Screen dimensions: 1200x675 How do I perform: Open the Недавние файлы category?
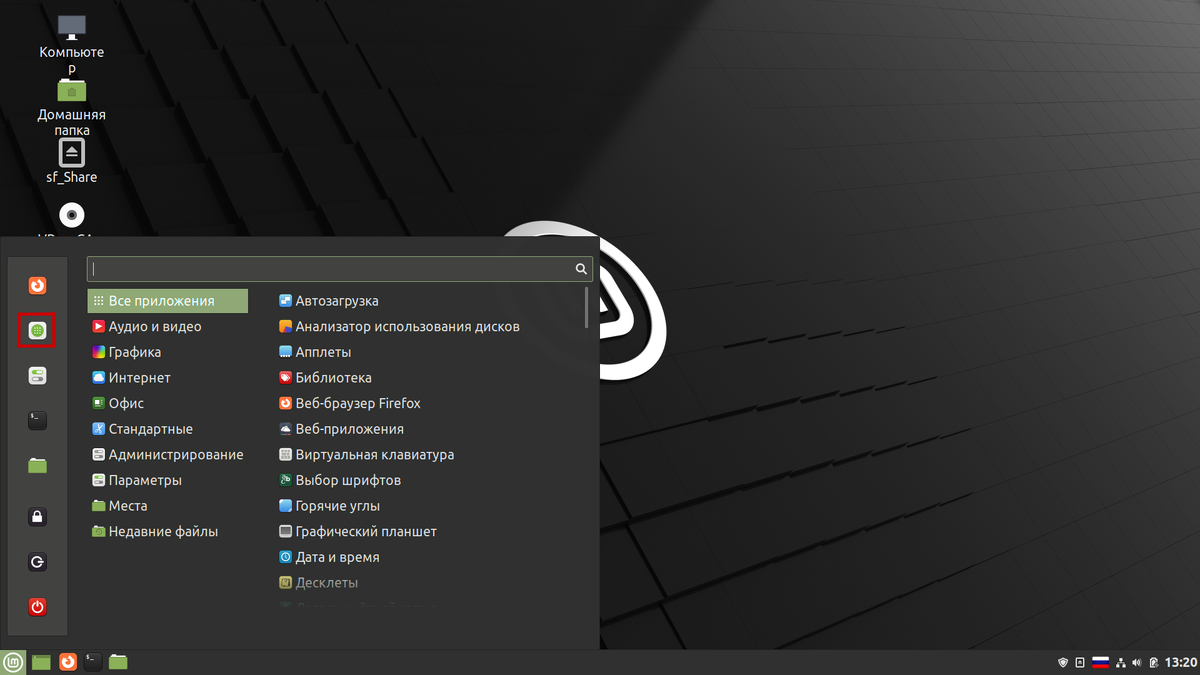tap(168, 532)
